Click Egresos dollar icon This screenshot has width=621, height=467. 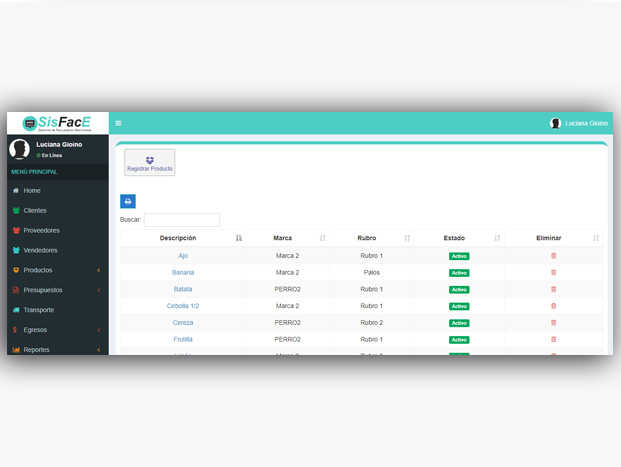15,330
